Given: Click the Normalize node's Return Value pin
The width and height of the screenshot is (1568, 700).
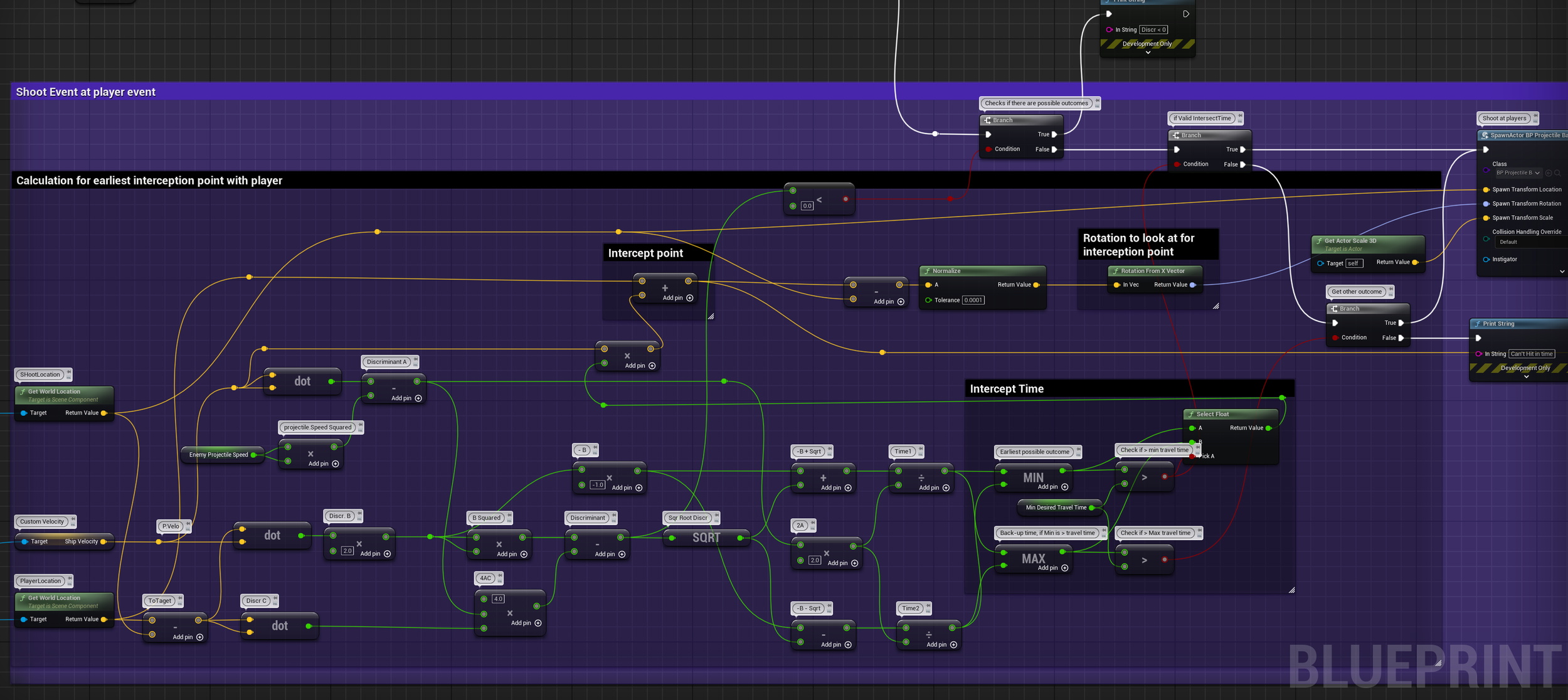Looking at the screenshot, I should point(1036,285).
